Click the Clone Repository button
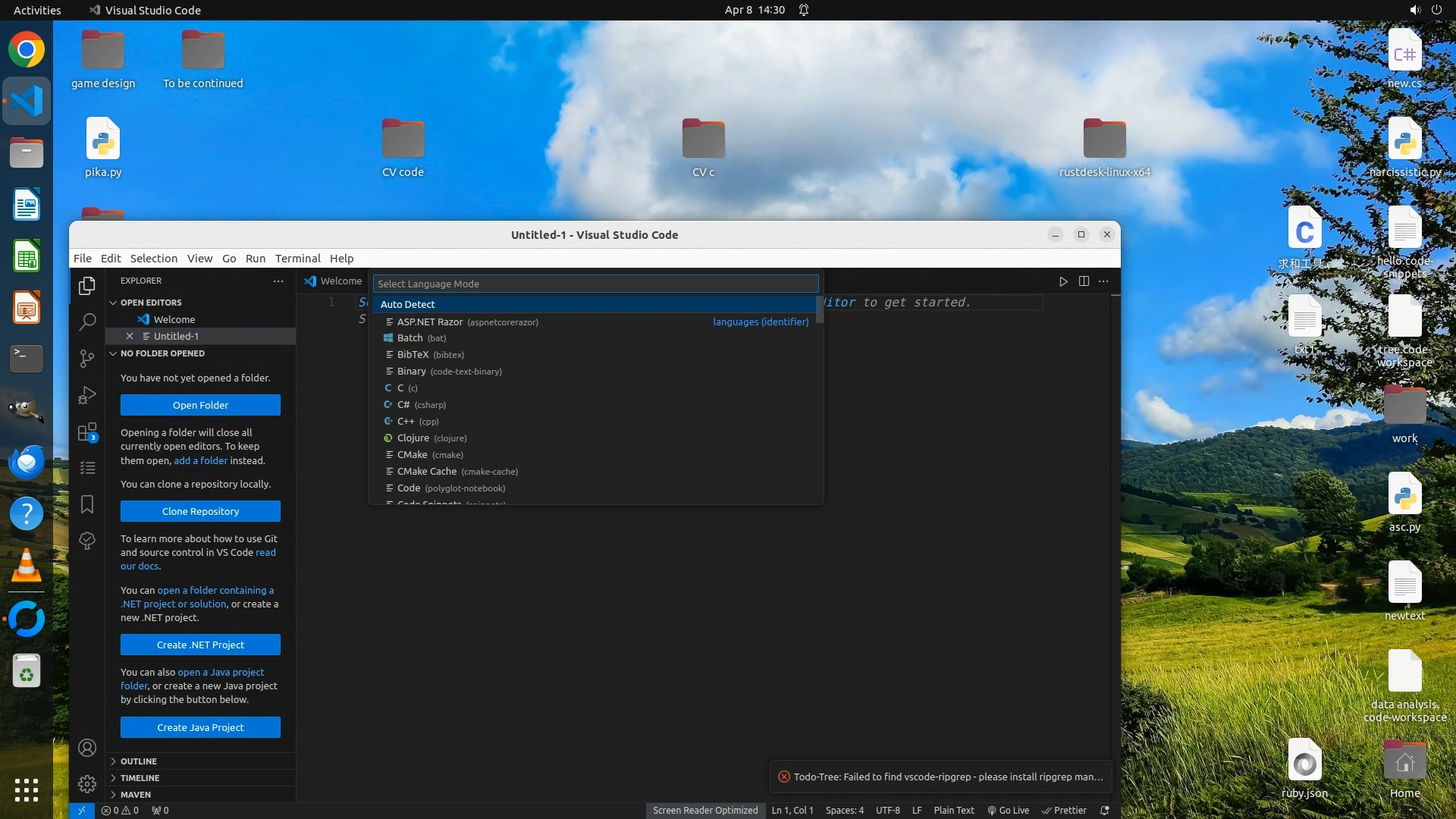This screenshot has width=1456, height=819. coord(200,511)
